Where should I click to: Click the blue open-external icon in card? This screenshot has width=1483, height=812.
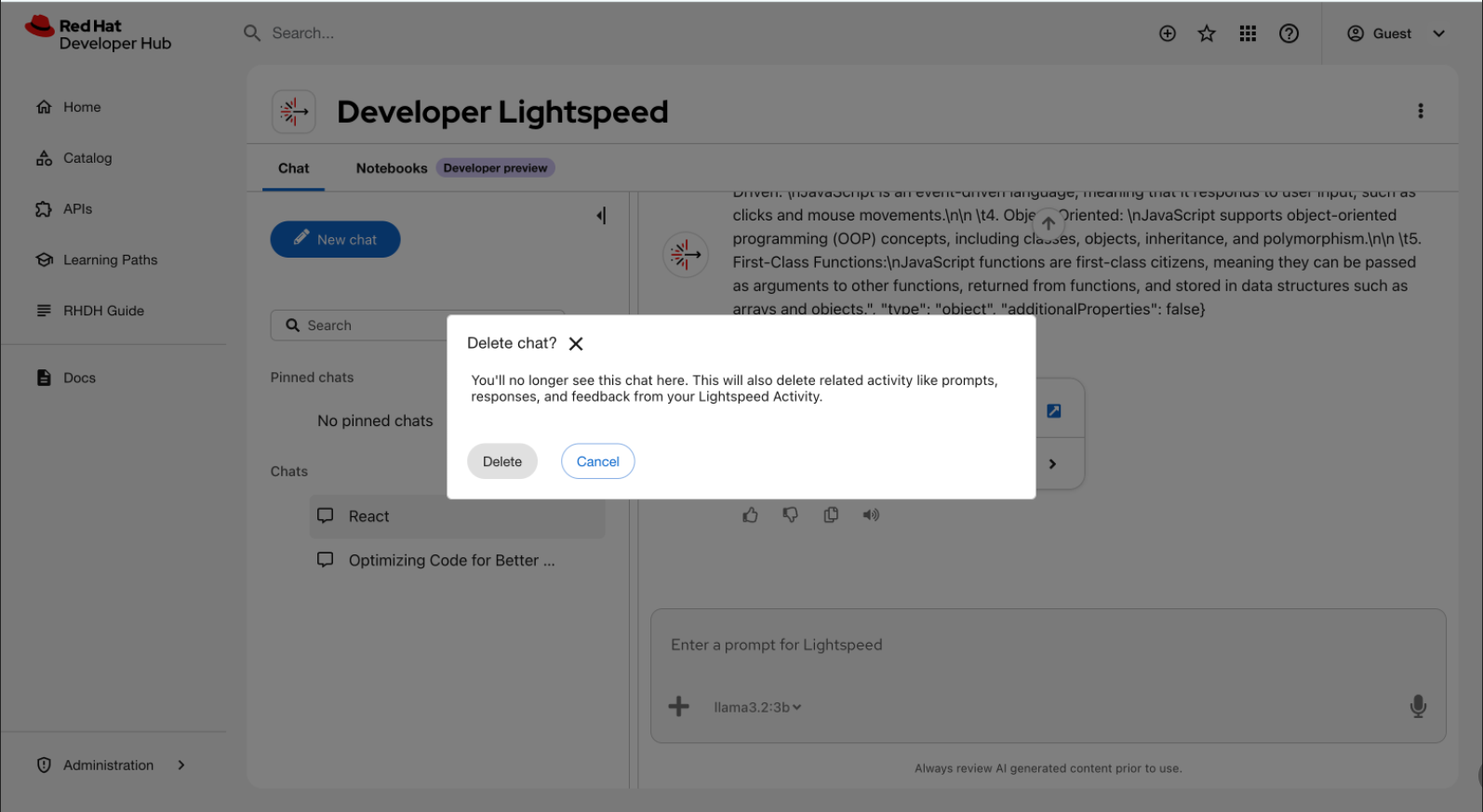coord(1054,411)
